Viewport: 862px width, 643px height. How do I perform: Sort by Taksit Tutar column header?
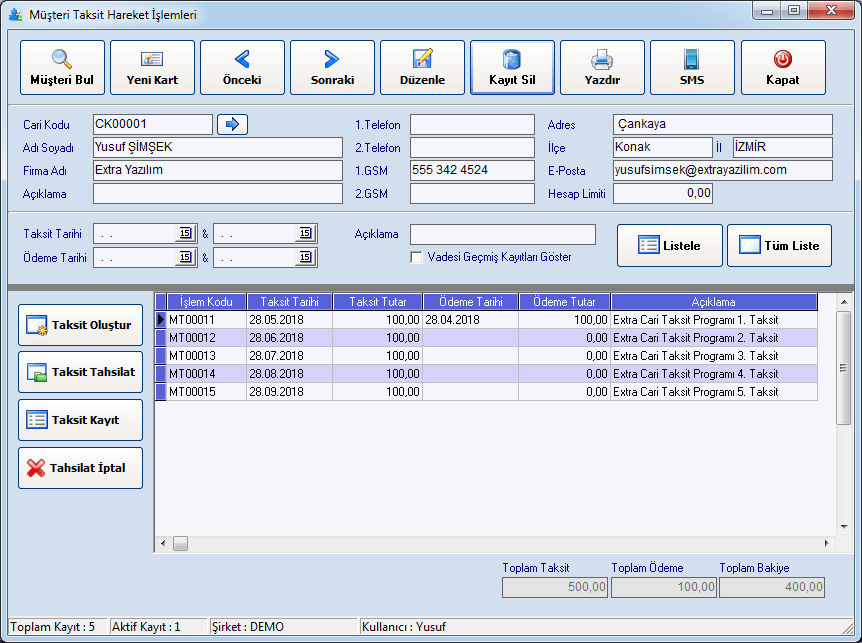pos(378,302)
